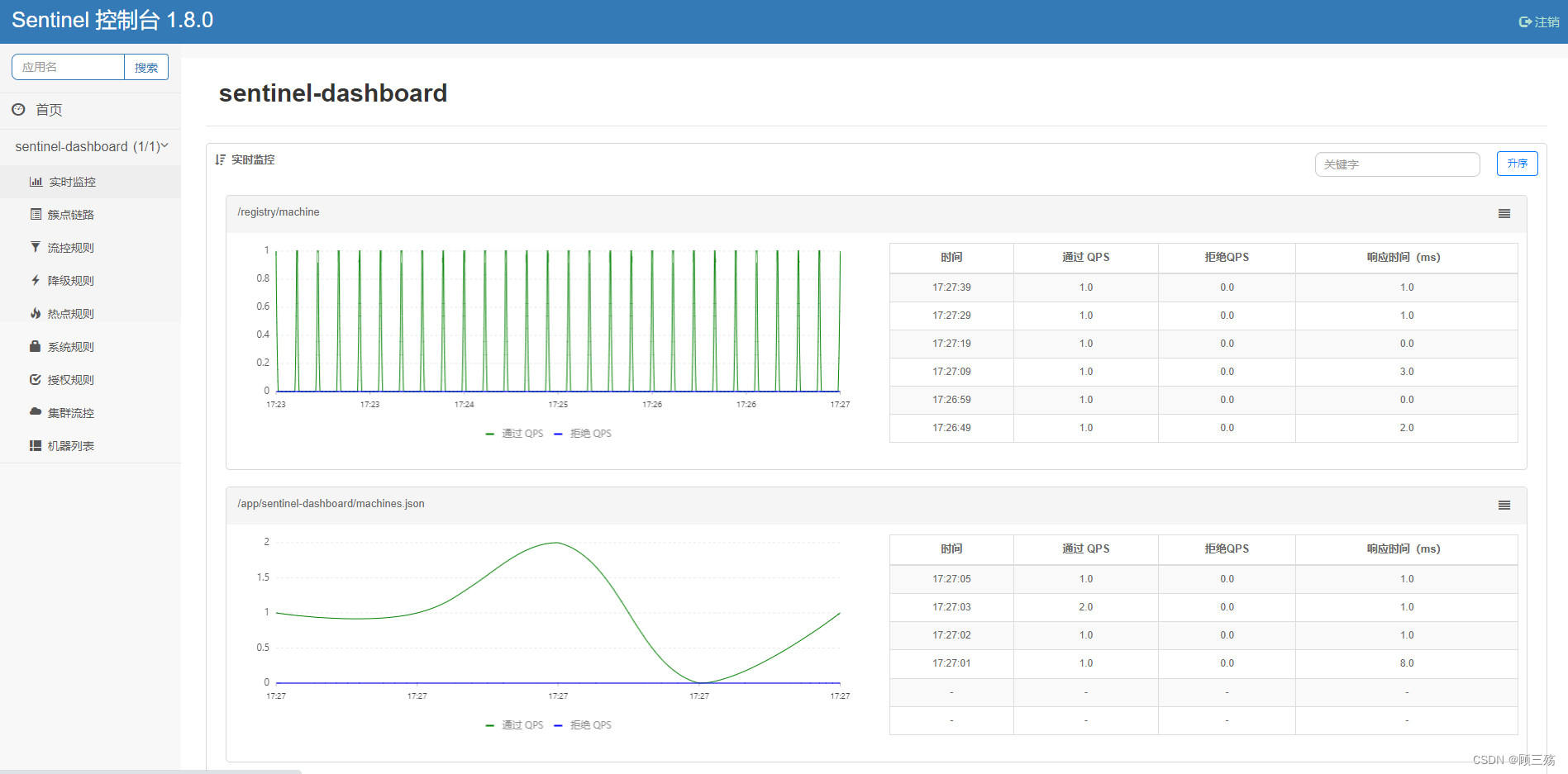Image resolution: width=1568 pixels, height=774 pixels.
Task: Focus the 关键字 keyword field
Action: (x=1397, y=164)
